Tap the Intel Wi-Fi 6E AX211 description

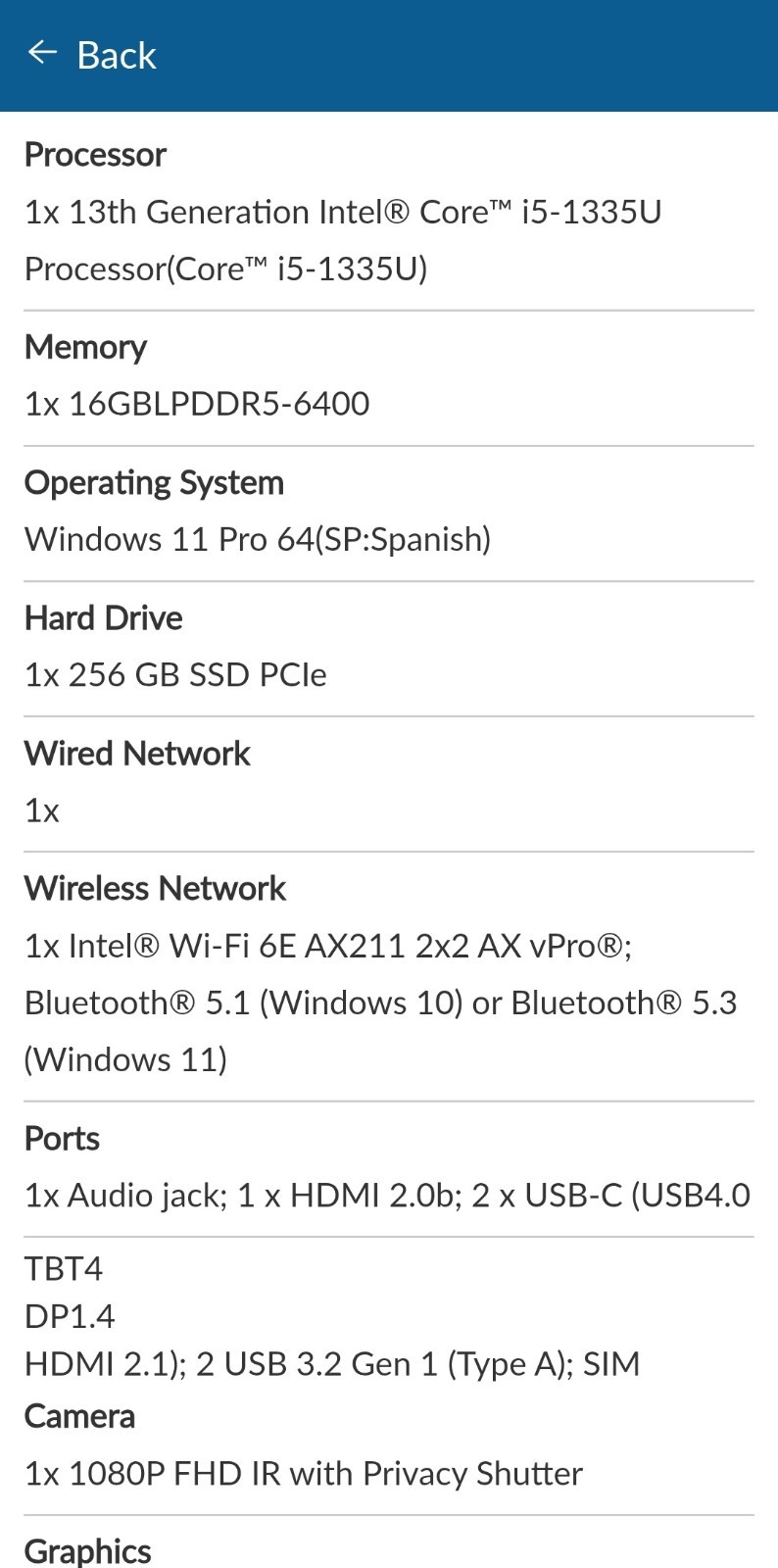pyautogui.click(x=380, y=1003)
